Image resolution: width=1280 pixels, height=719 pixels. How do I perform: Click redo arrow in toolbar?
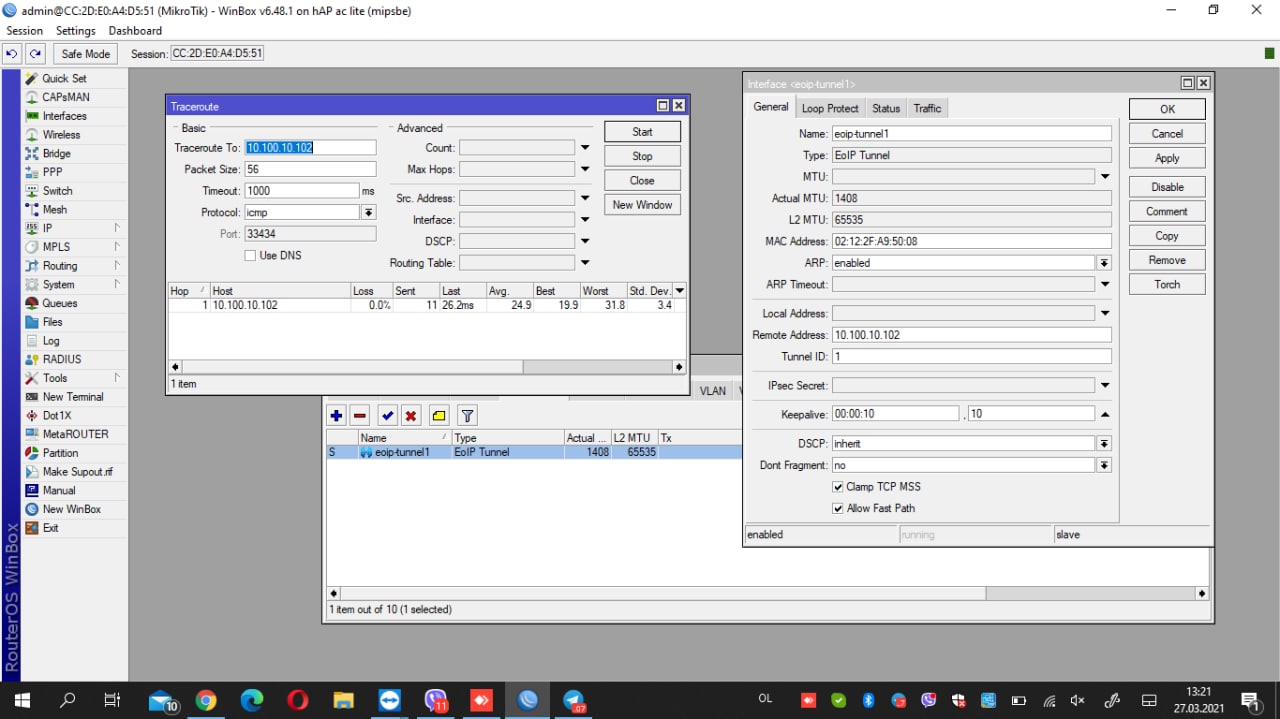(x=36, y=54)
